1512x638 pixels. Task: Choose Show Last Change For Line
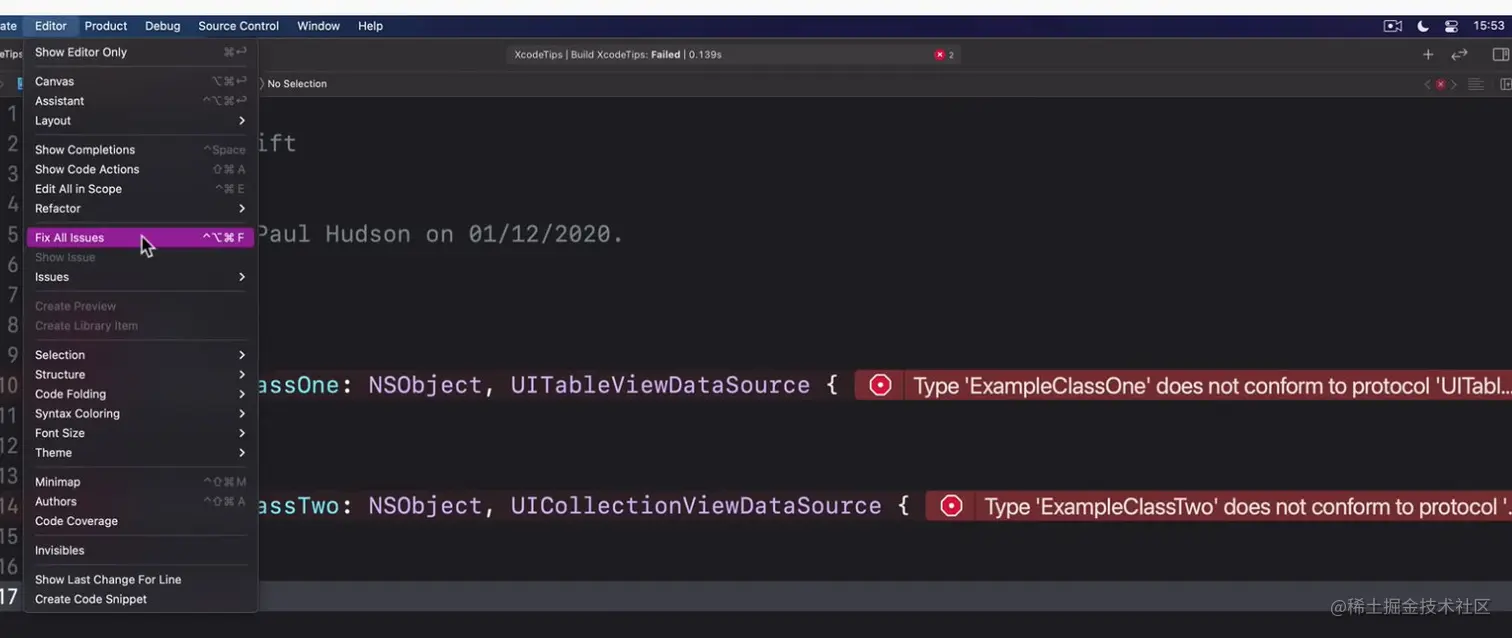point(140,580)
